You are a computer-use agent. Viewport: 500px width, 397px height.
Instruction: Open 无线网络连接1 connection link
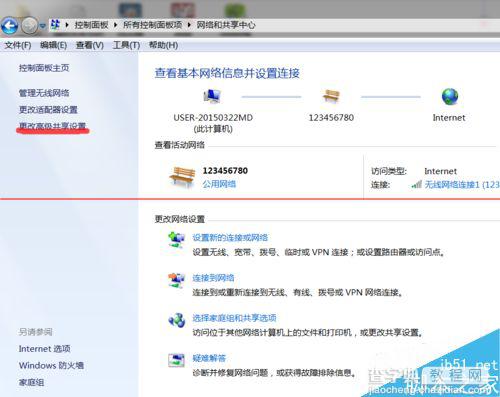click(462, 185)
